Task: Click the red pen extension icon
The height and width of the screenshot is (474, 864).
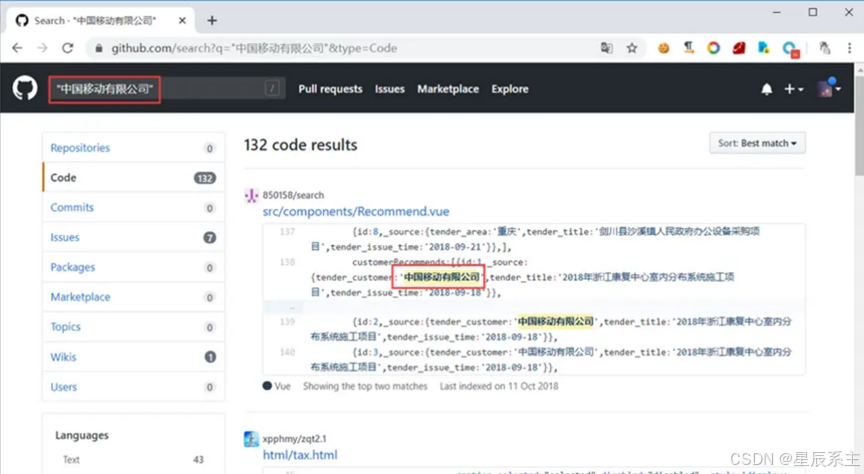Action: 739,48
